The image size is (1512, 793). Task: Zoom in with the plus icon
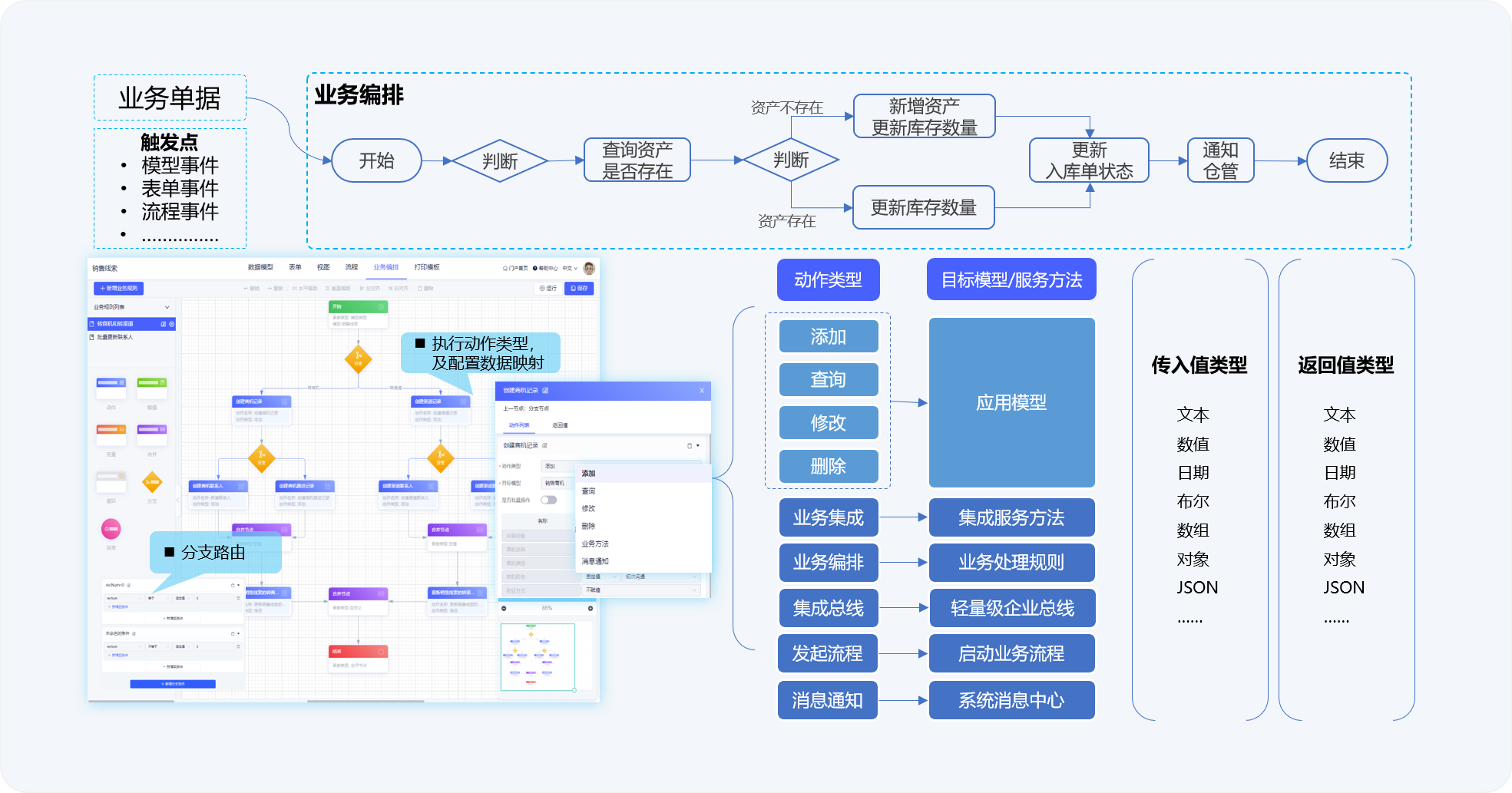591,608
